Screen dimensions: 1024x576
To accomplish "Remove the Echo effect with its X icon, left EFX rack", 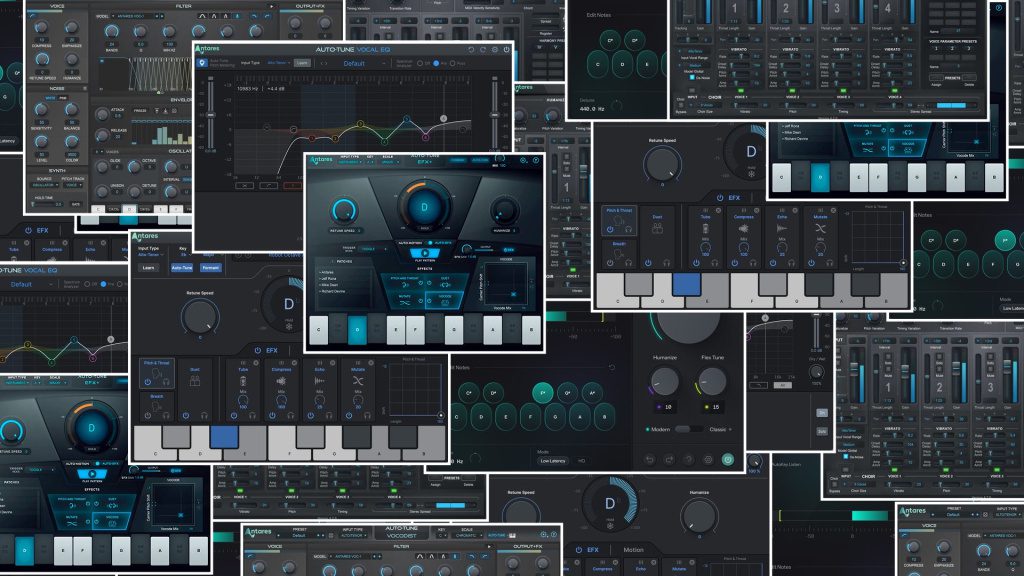I will [332, 362].
